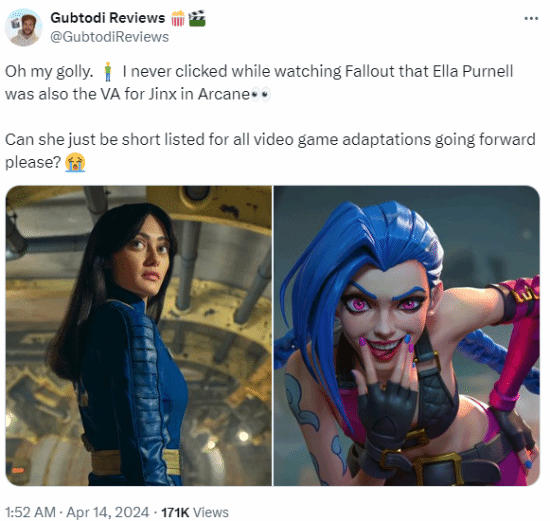Click the standing person emoji in tweet
550x521 pixels.
(x=108, y=72)
